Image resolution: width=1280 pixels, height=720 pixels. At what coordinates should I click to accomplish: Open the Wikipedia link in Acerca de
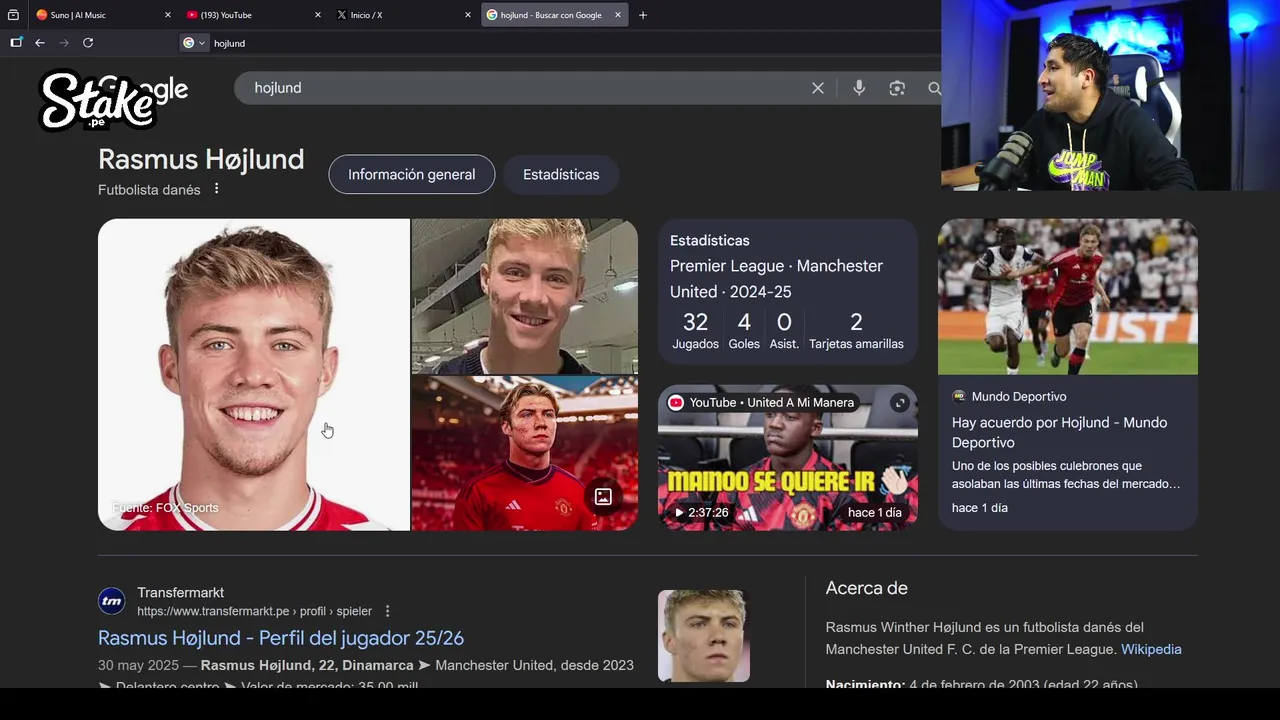tap(1151, 649)
